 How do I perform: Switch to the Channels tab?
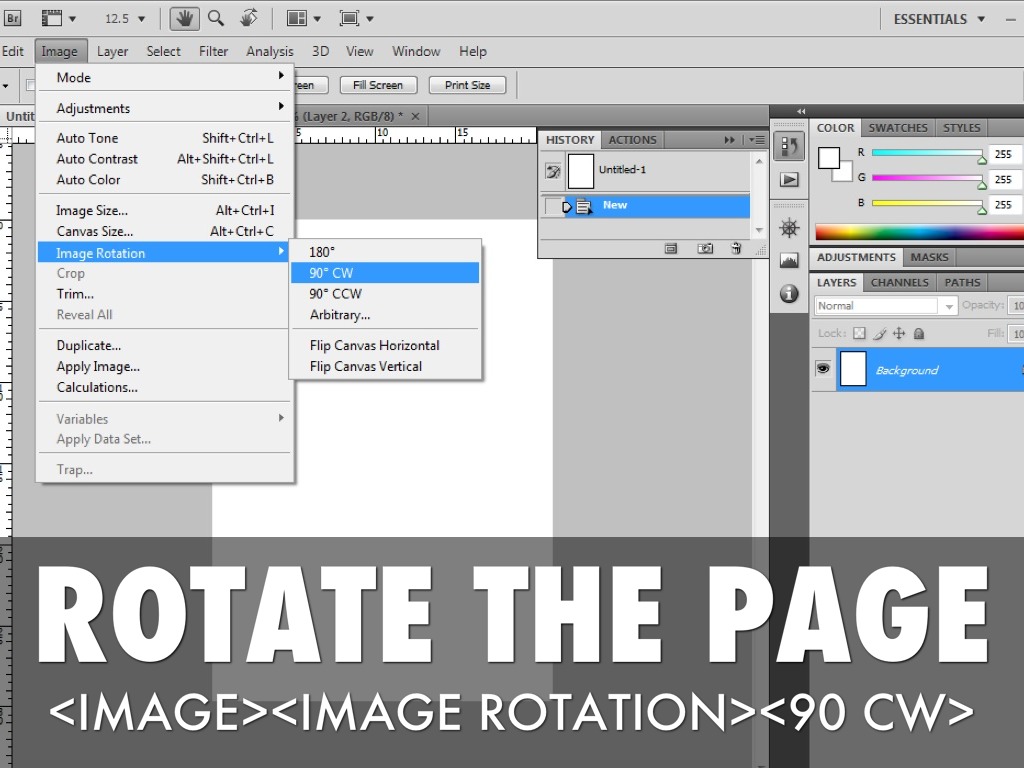pyautogui.click(x=899, y=283)
